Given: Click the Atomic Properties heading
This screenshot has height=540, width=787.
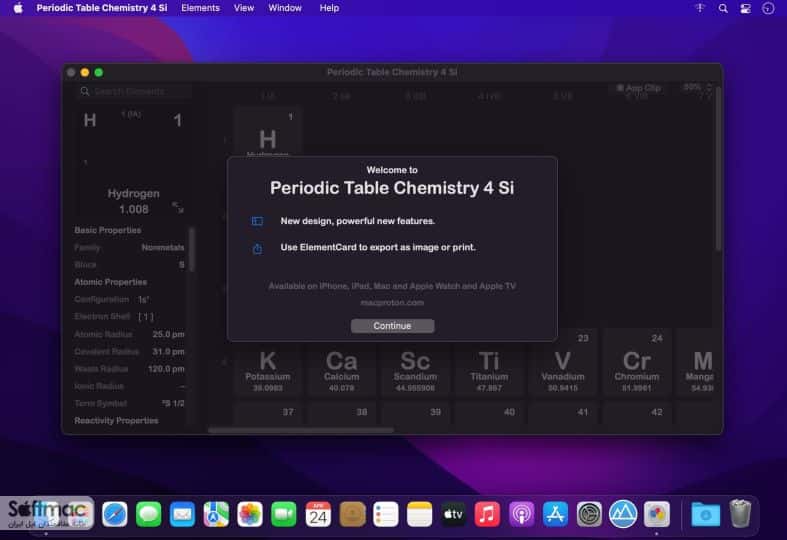Looking at the screenshot, I should click(x=110, y=282).
